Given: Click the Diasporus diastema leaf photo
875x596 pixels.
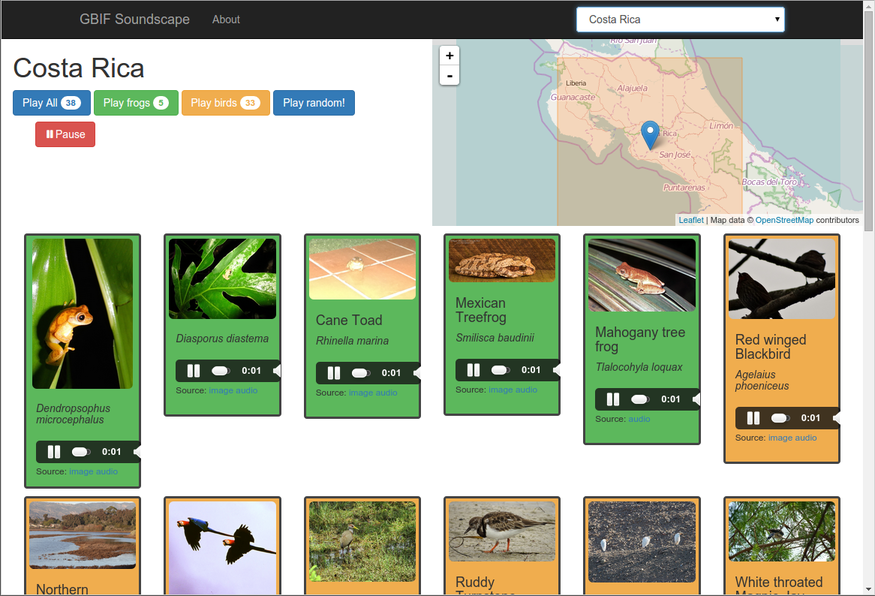Looking at the screenshot, I should coord(222,278).
